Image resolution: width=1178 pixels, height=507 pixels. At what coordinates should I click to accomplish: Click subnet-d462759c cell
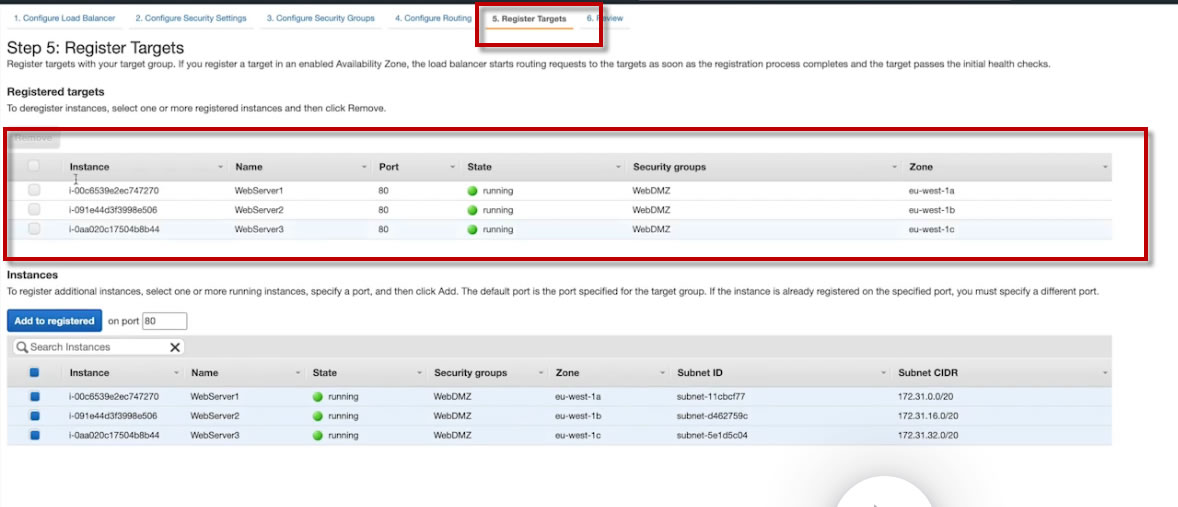(x=712, y=415)
